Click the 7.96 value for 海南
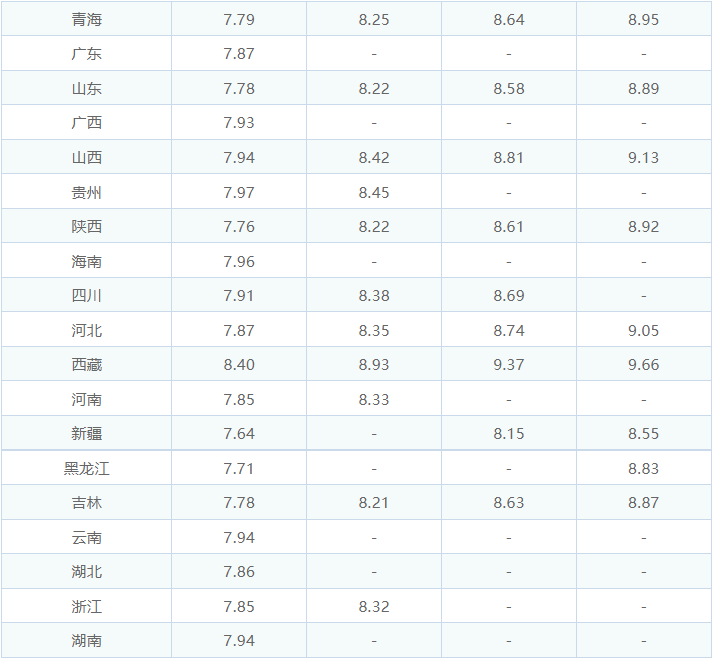The width and height of the screenshot is (714, 662). (x=239, y=262)
